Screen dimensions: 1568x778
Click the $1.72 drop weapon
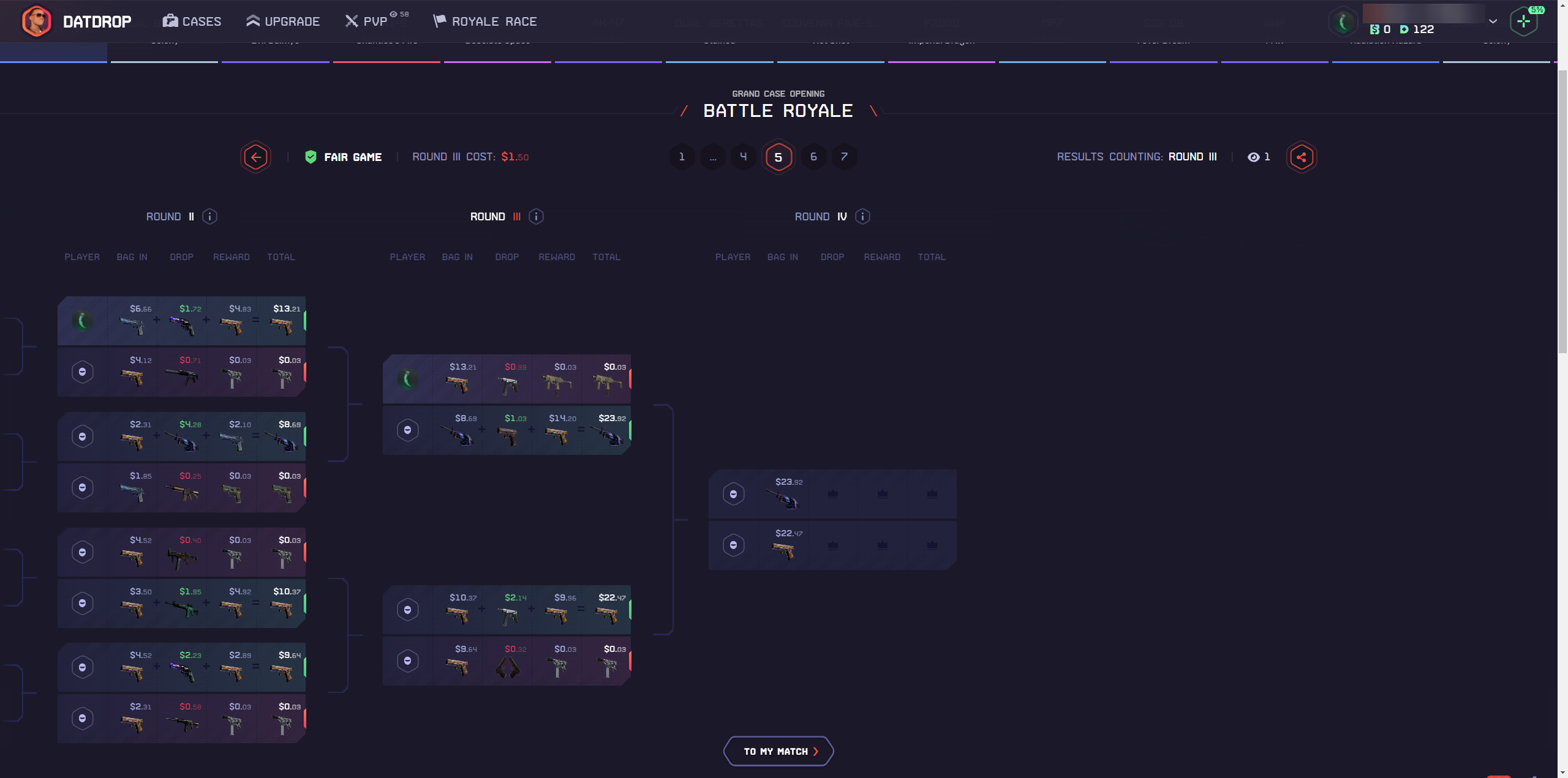182,327
